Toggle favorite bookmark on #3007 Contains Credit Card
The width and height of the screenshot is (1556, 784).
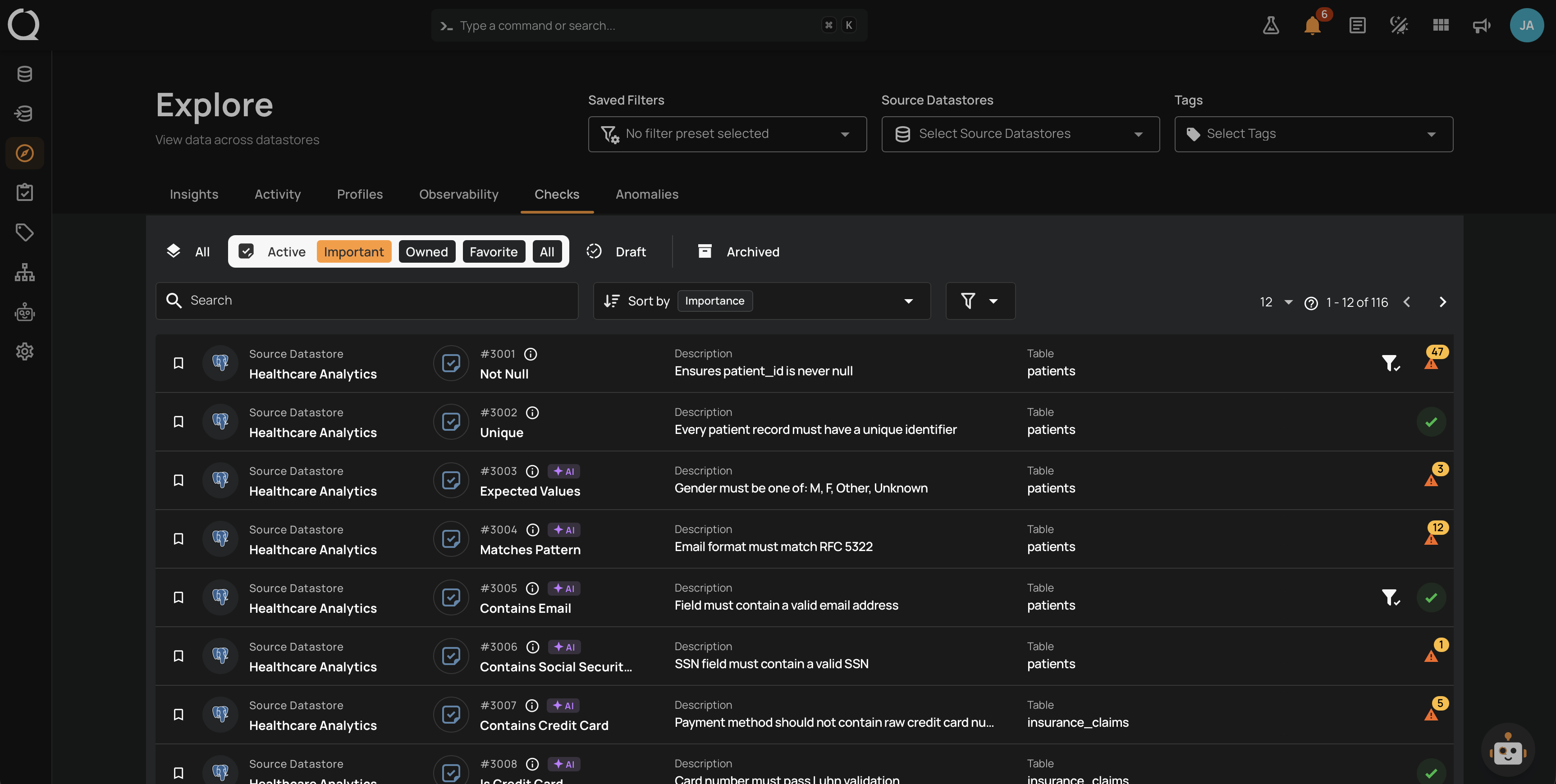coord(178,715)
